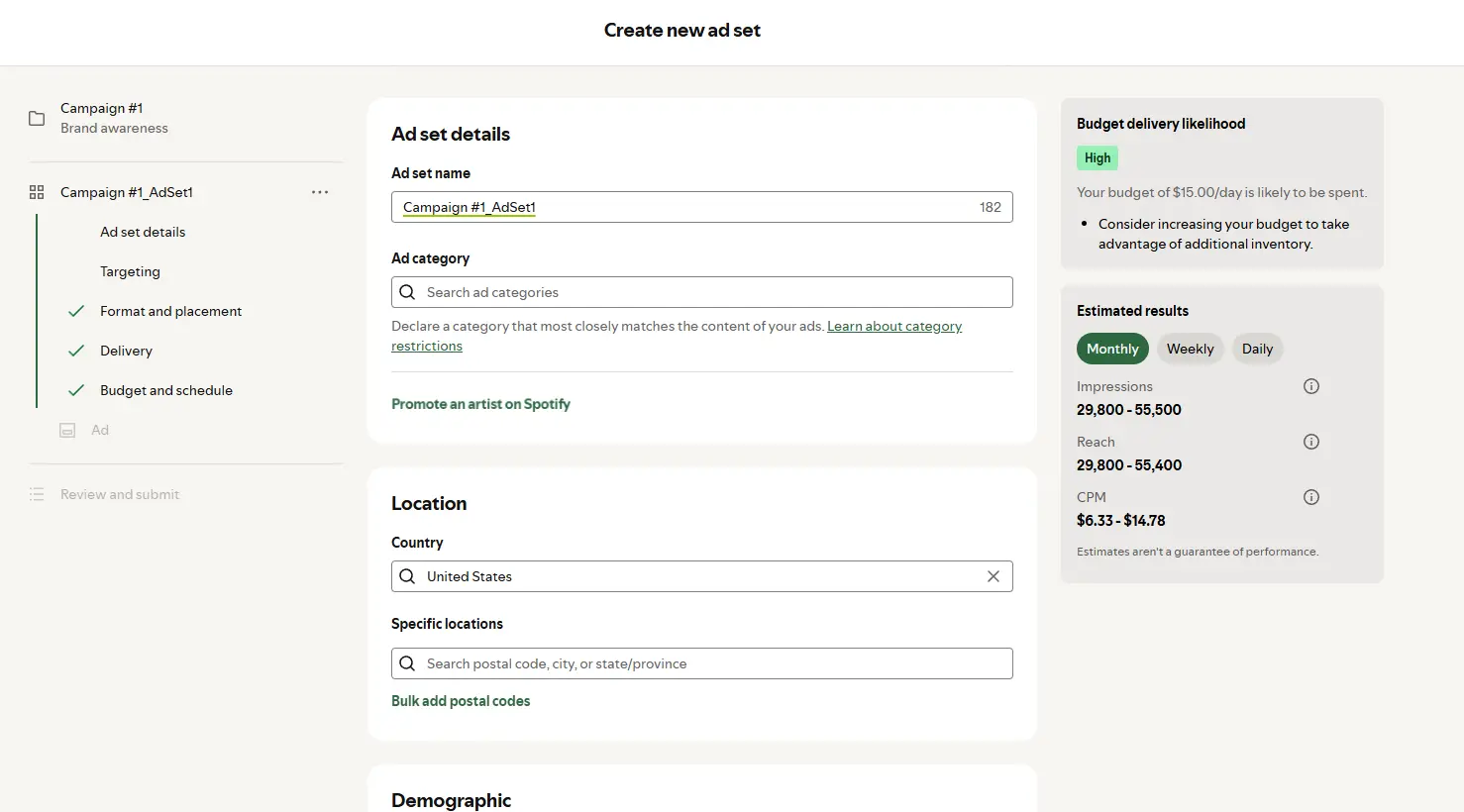Click the campaign folder icon

click(37, 118)
